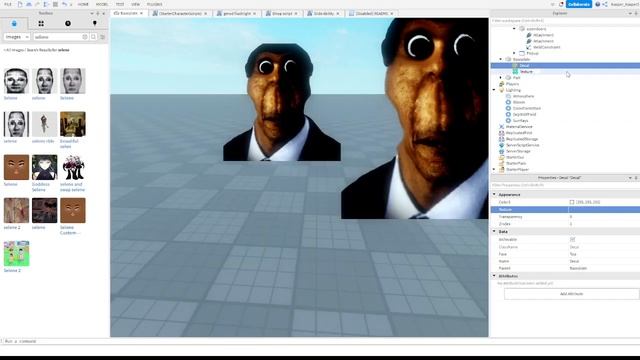Click the Color3 swatch in Properties
The height and width of the screenshot is (360, 640).
(x=572, y=202)
